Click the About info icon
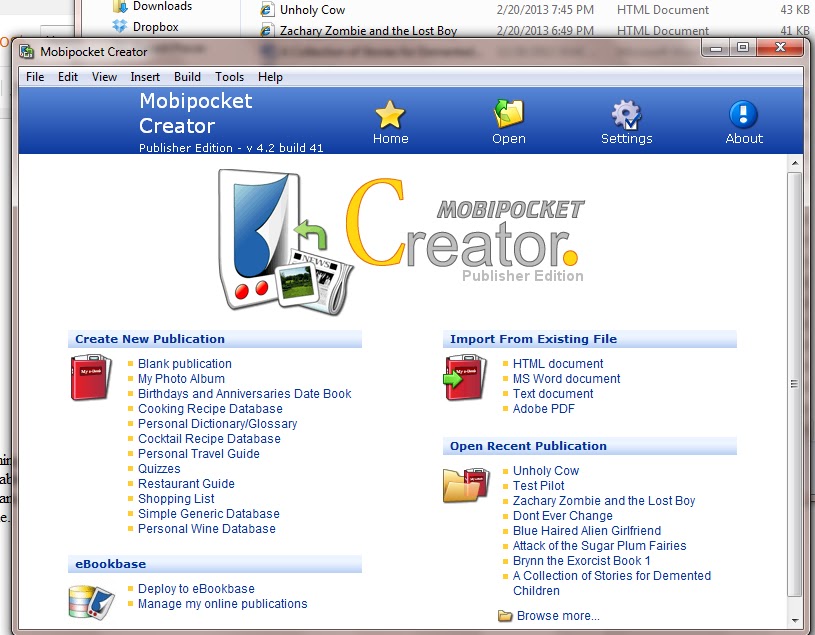The height and width of the screenshot is (635, 815). 743,114
